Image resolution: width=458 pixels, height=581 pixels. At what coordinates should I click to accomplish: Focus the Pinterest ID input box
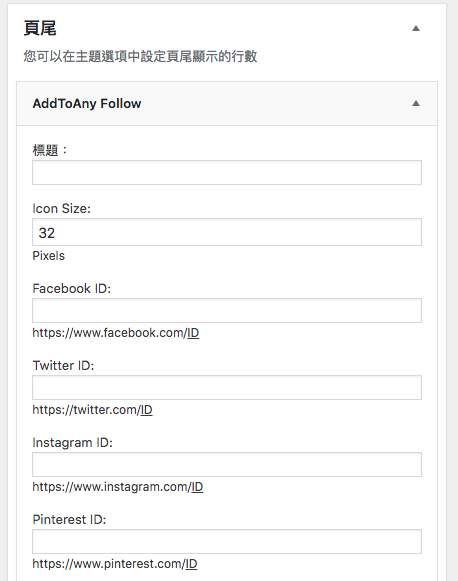click(x=227, y=541)
